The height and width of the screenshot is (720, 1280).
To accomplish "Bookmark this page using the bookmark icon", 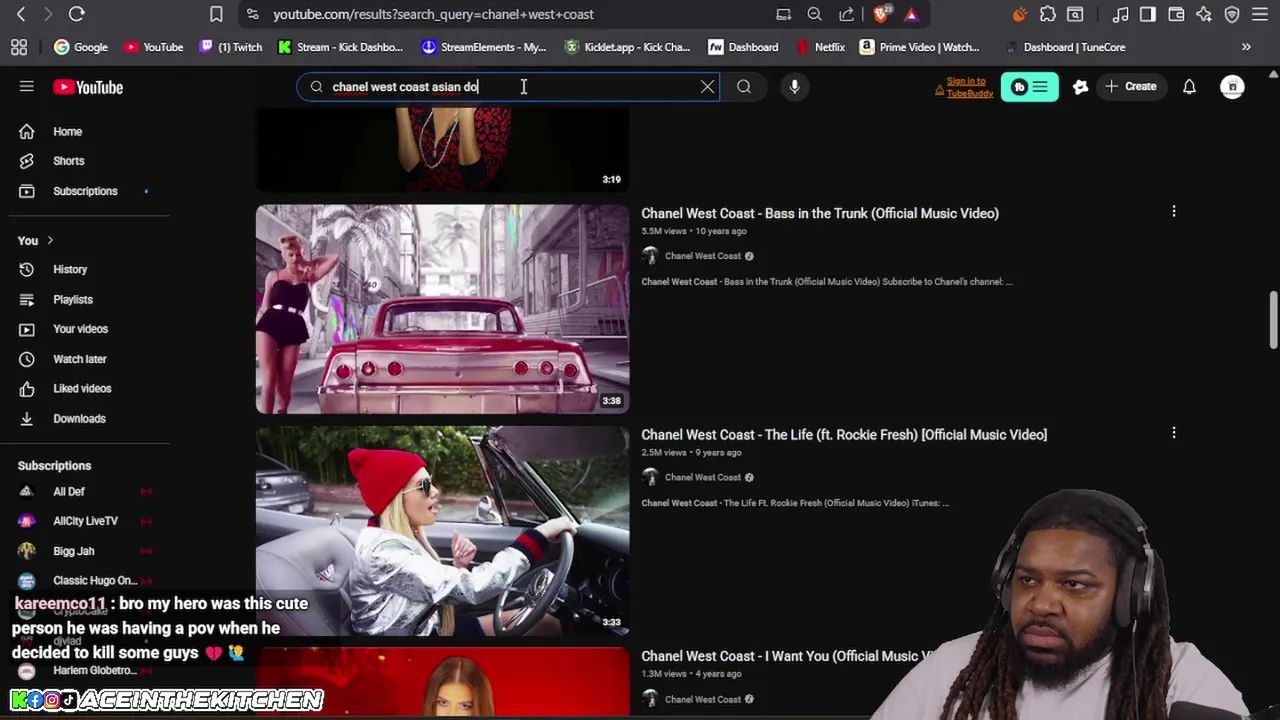I will (x=216, y=14).
